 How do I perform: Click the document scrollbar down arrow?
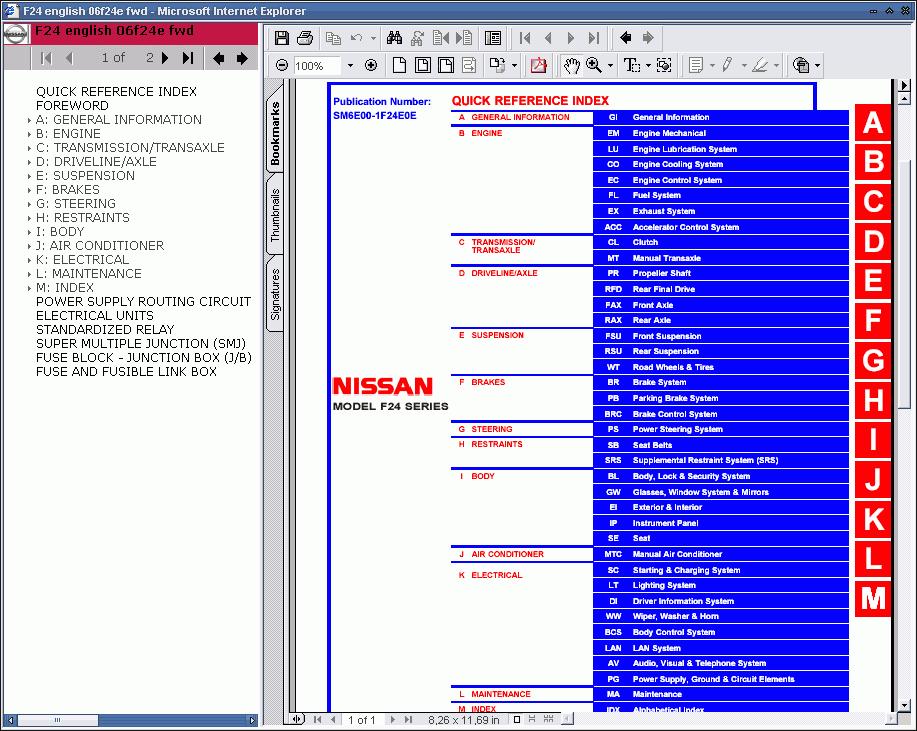pyautogui.click(x=904, y=705)
